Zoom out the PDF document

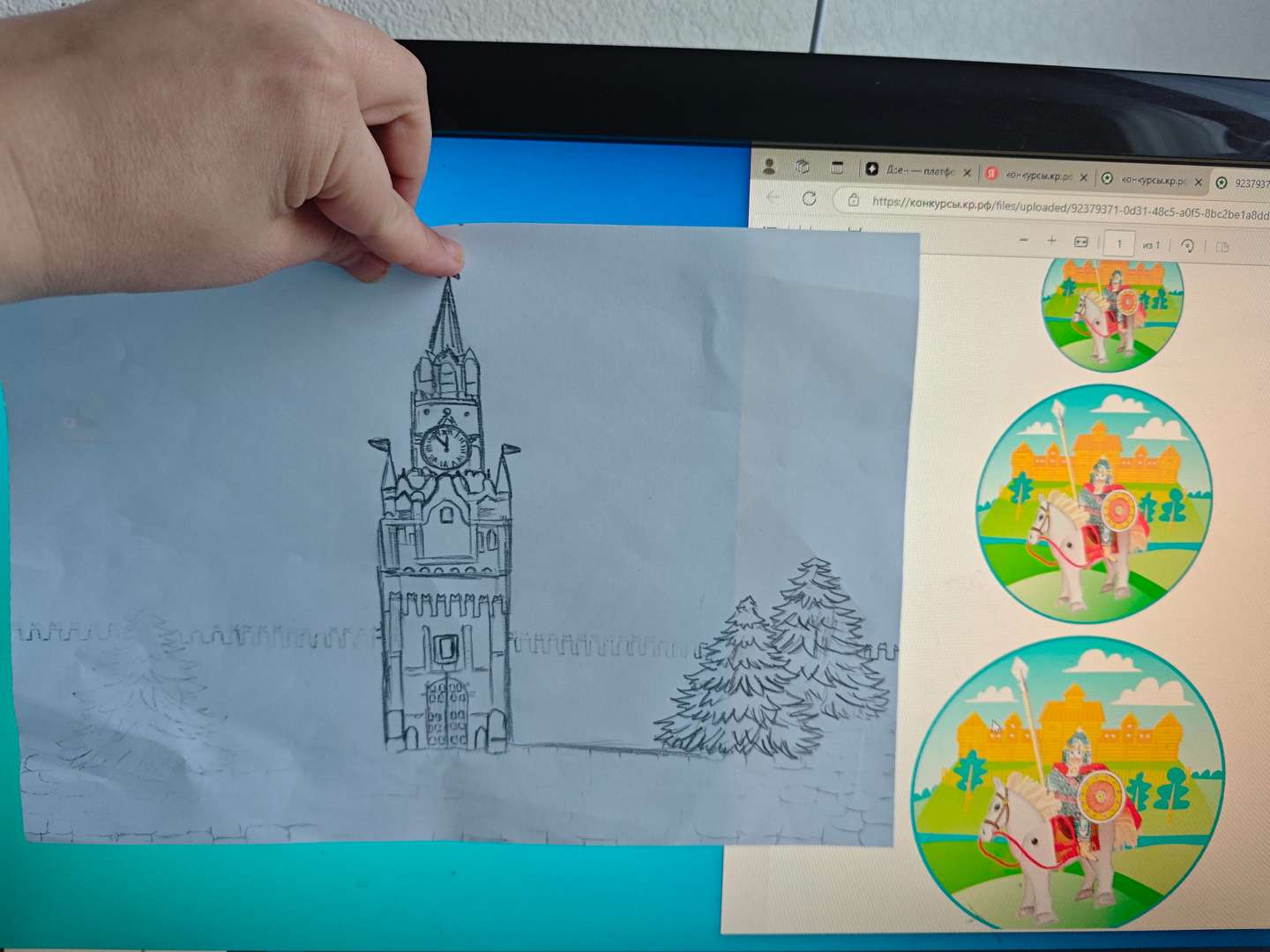[1023, 238]
